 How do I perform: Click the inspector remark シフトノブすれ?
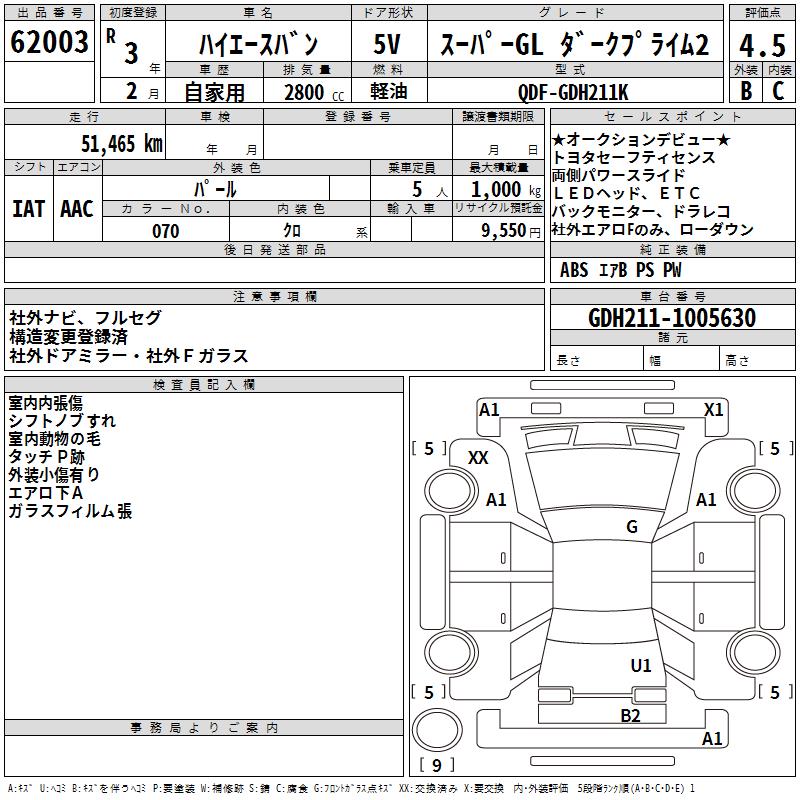(x=62, y=421)
